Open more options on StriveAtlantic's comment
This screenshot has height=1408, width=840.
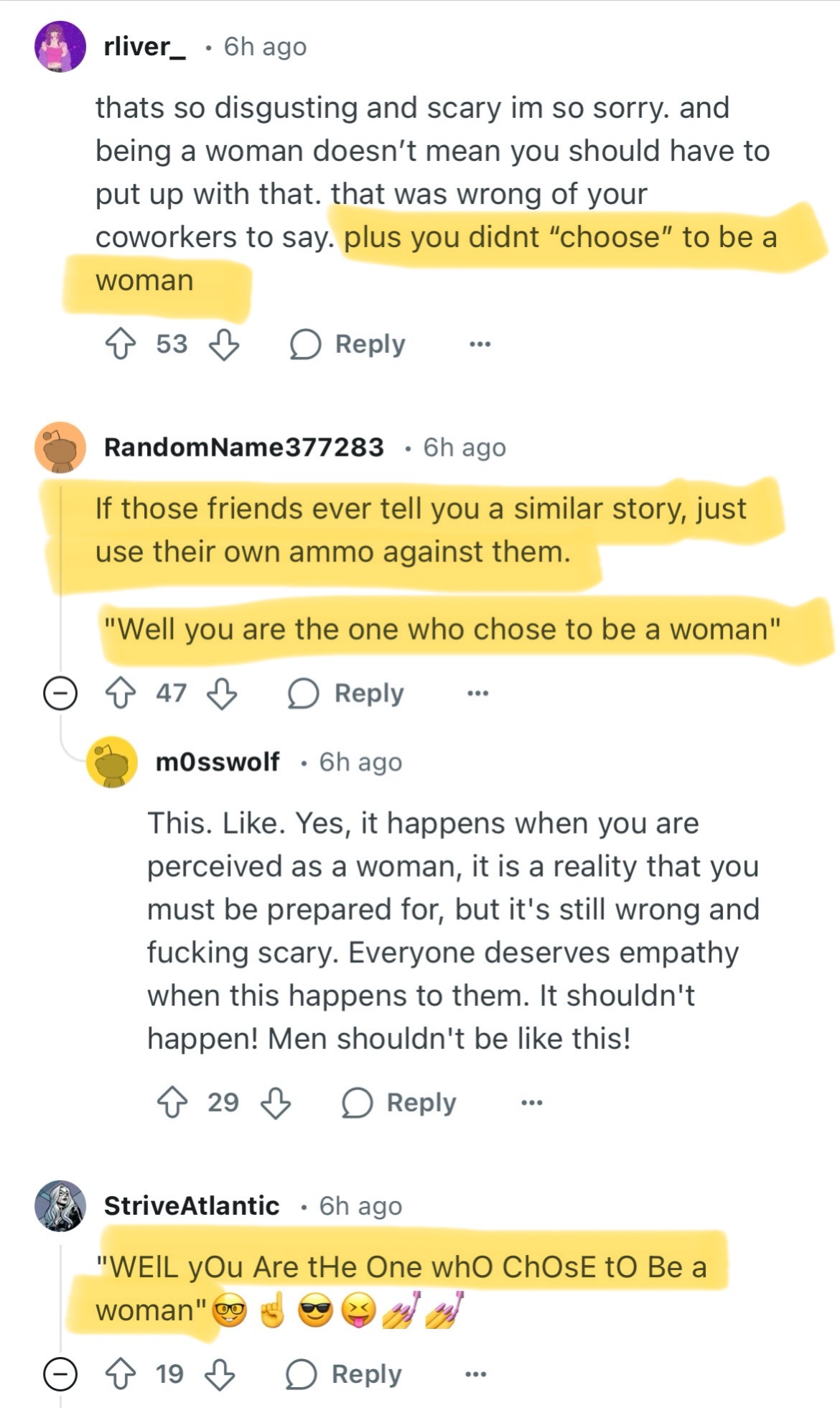click(x=476, y=1374)
